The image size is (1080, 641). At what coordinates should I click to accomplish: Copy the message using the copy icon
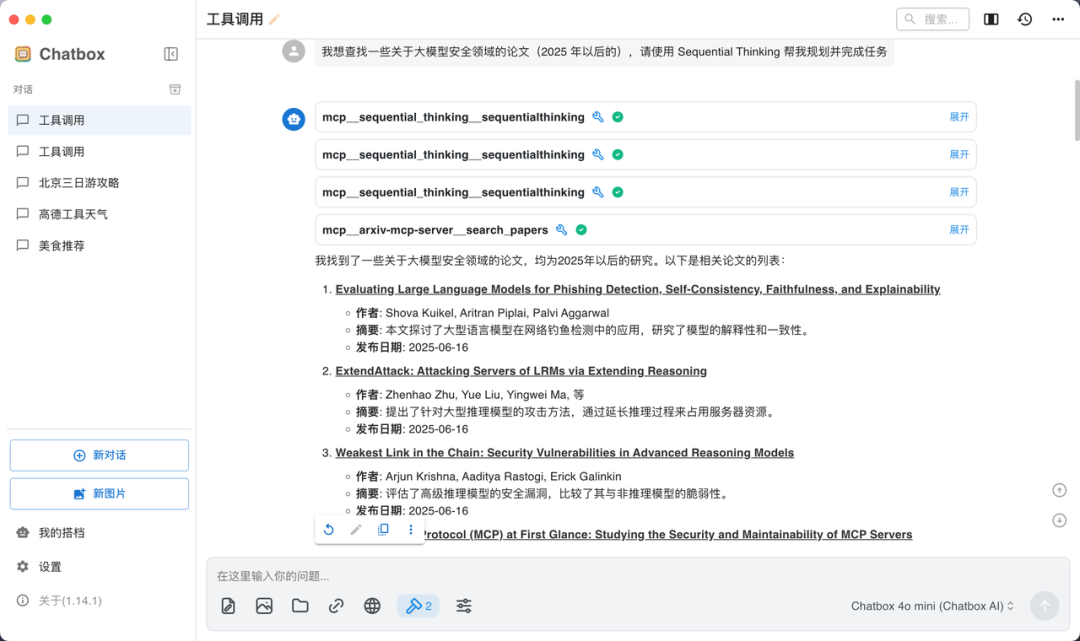[383, 529]
